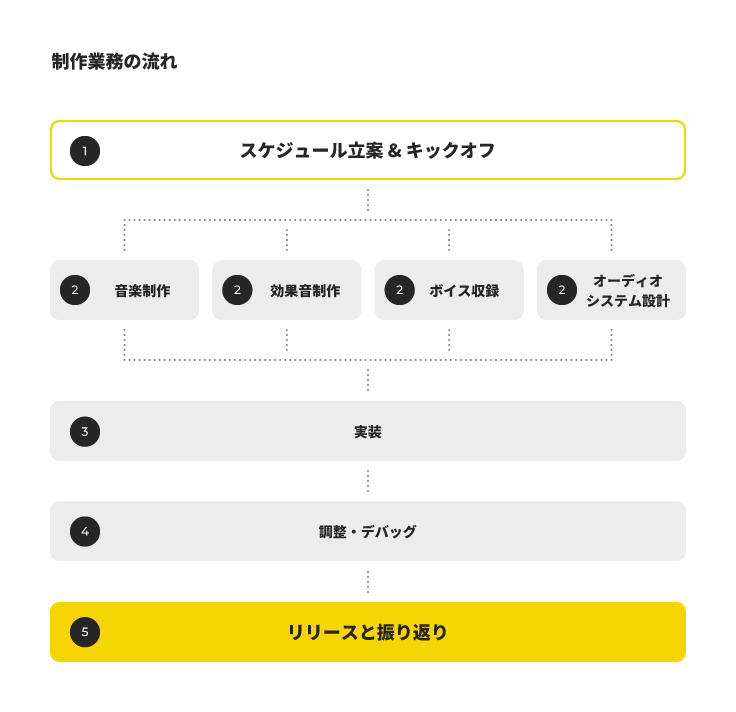The width and height of the screenshot is (736, 712).
Task: Click the リリースと振り返り text
Action: click(368, 632)
